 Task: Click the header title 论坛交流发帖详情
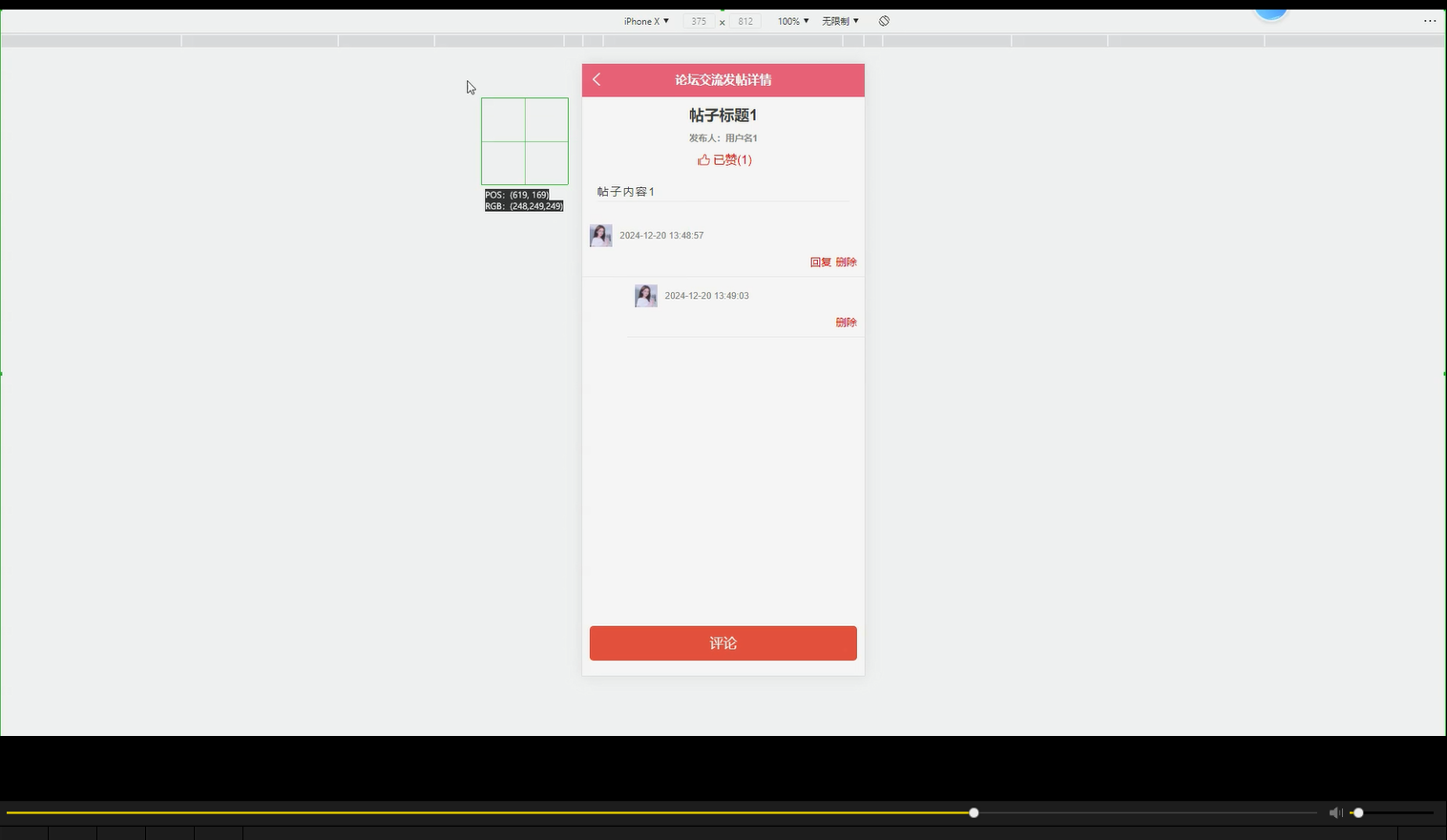click(x=723, y=80)
